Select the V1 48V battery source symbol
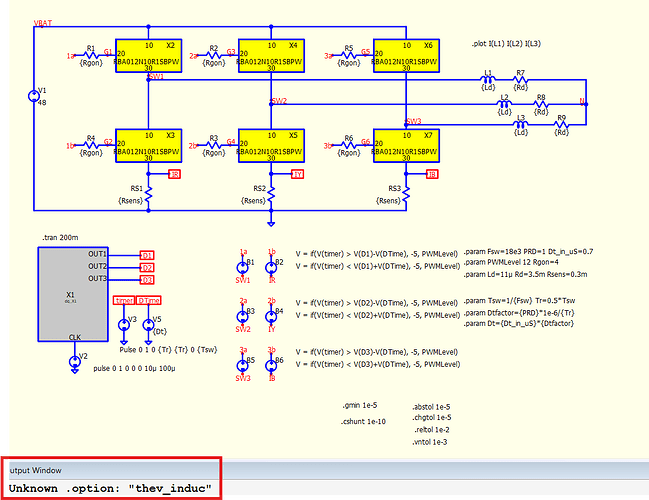The height and width of the screenshot is (500, 649). (34, 96)
